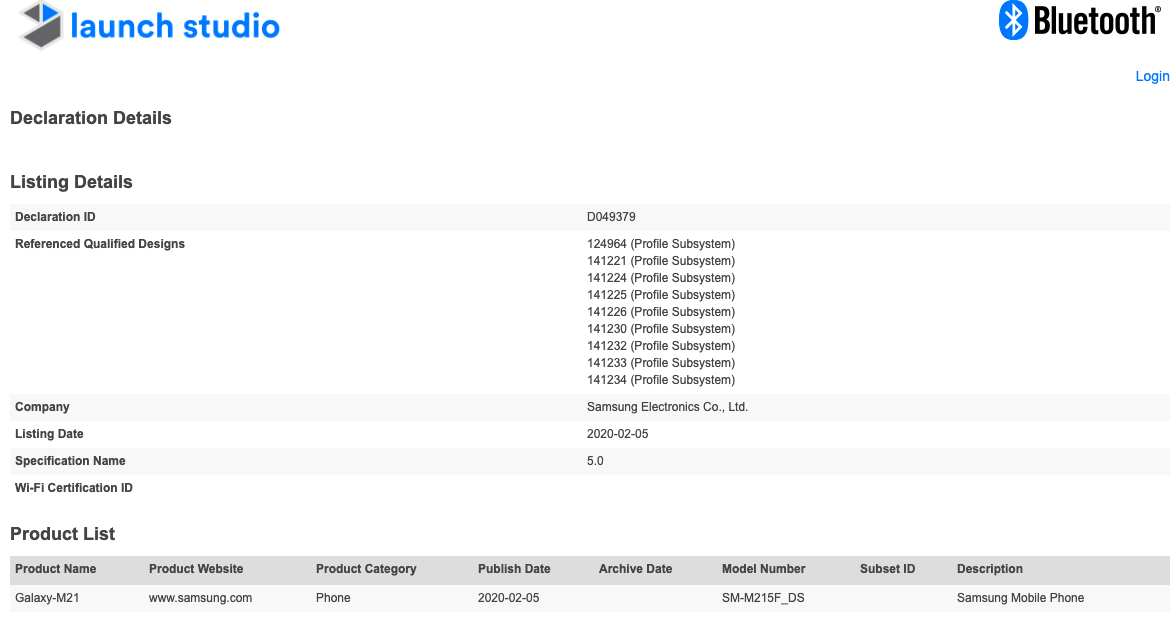
Task: Click the Wi-Fi Certification ID label
Action: [x=73, y=488]
